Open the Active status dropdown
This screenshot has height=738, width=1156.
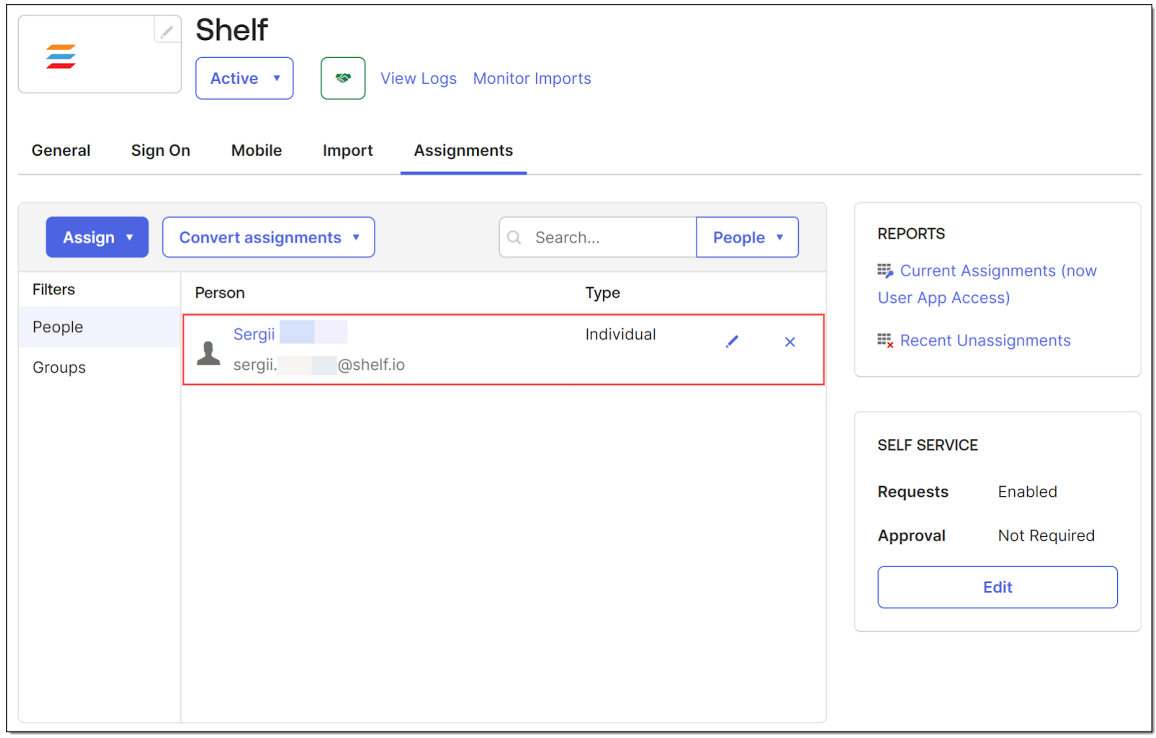(x=244, y=78)
